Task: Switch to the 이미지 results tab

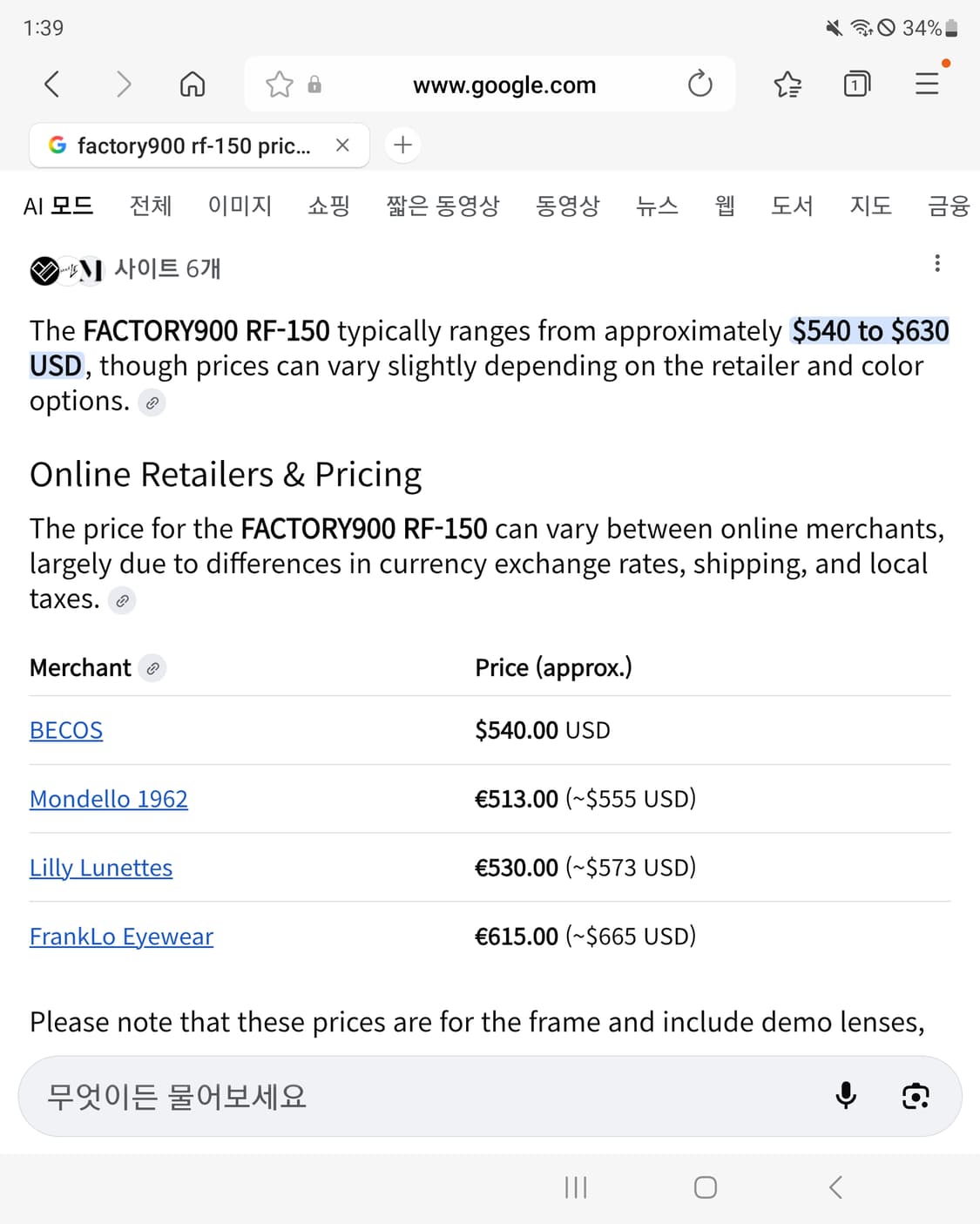Action: (x=240, y=206)
